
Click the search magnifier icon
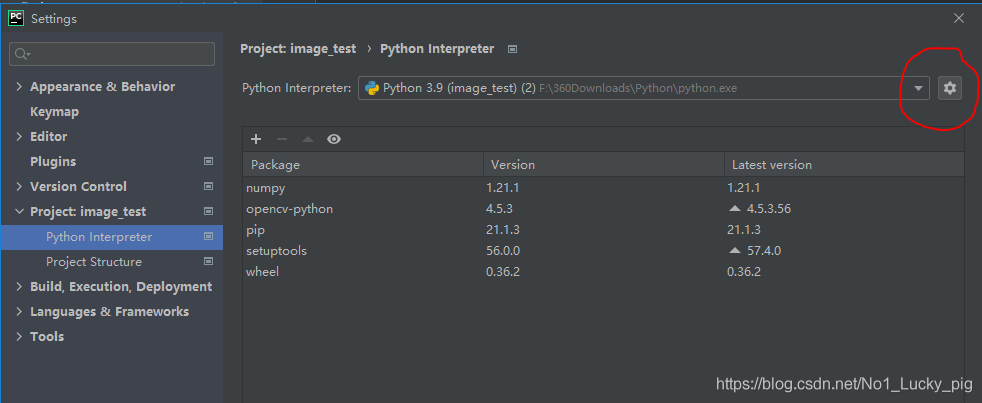(x=22, y=55)
